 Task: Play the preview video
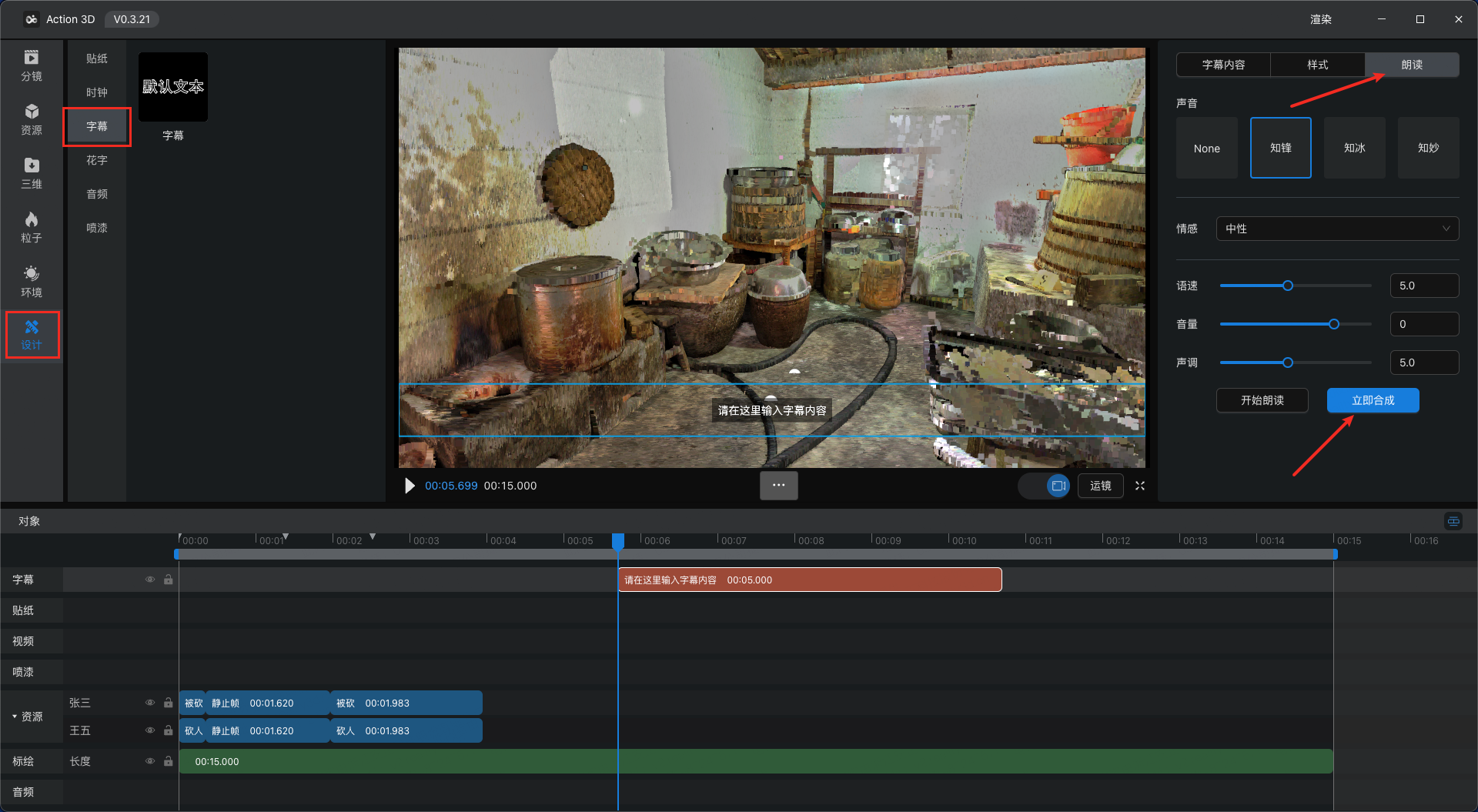(410, 486)
